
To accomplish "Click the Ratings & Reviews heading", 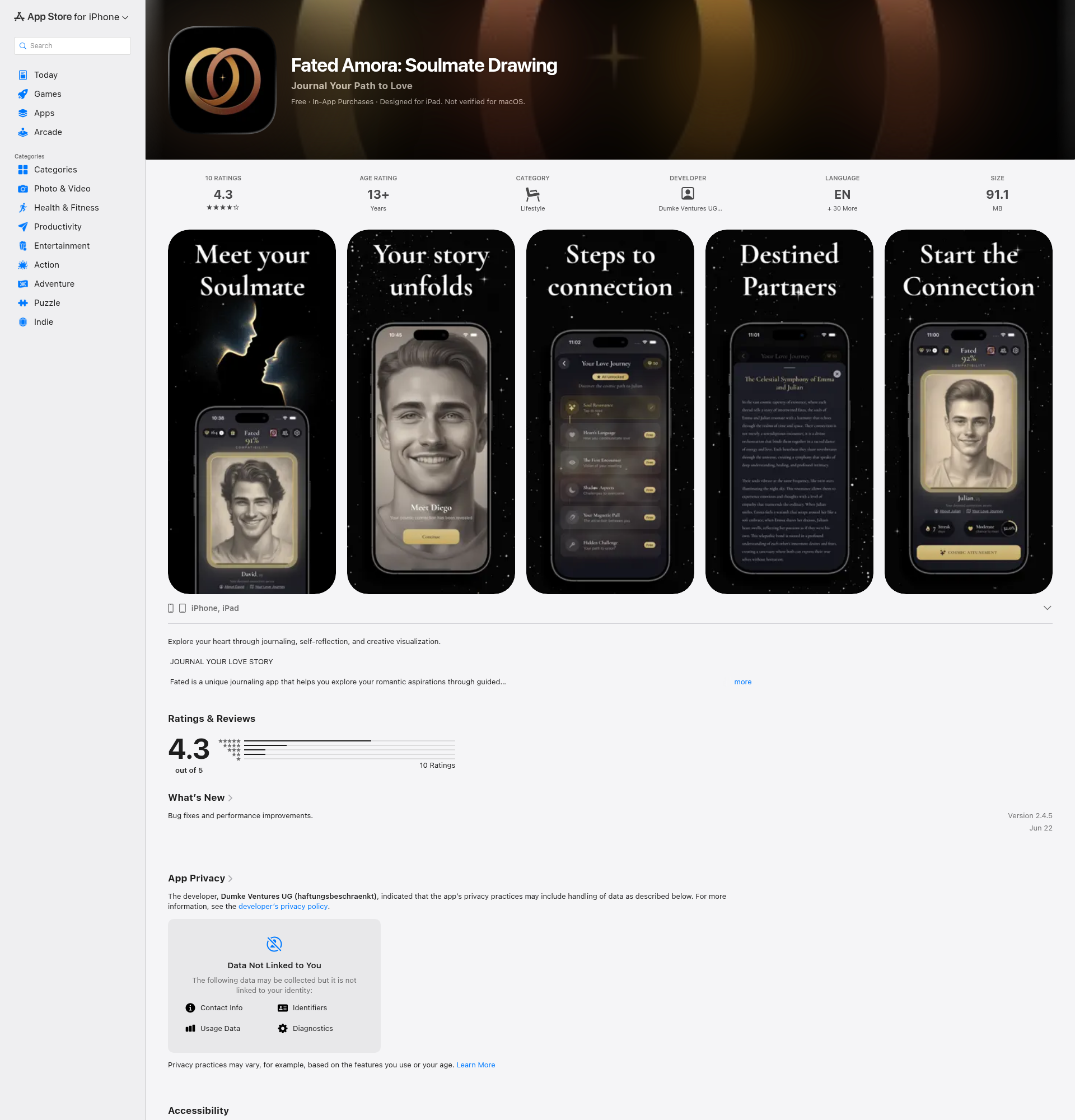I will pos(211,719).
